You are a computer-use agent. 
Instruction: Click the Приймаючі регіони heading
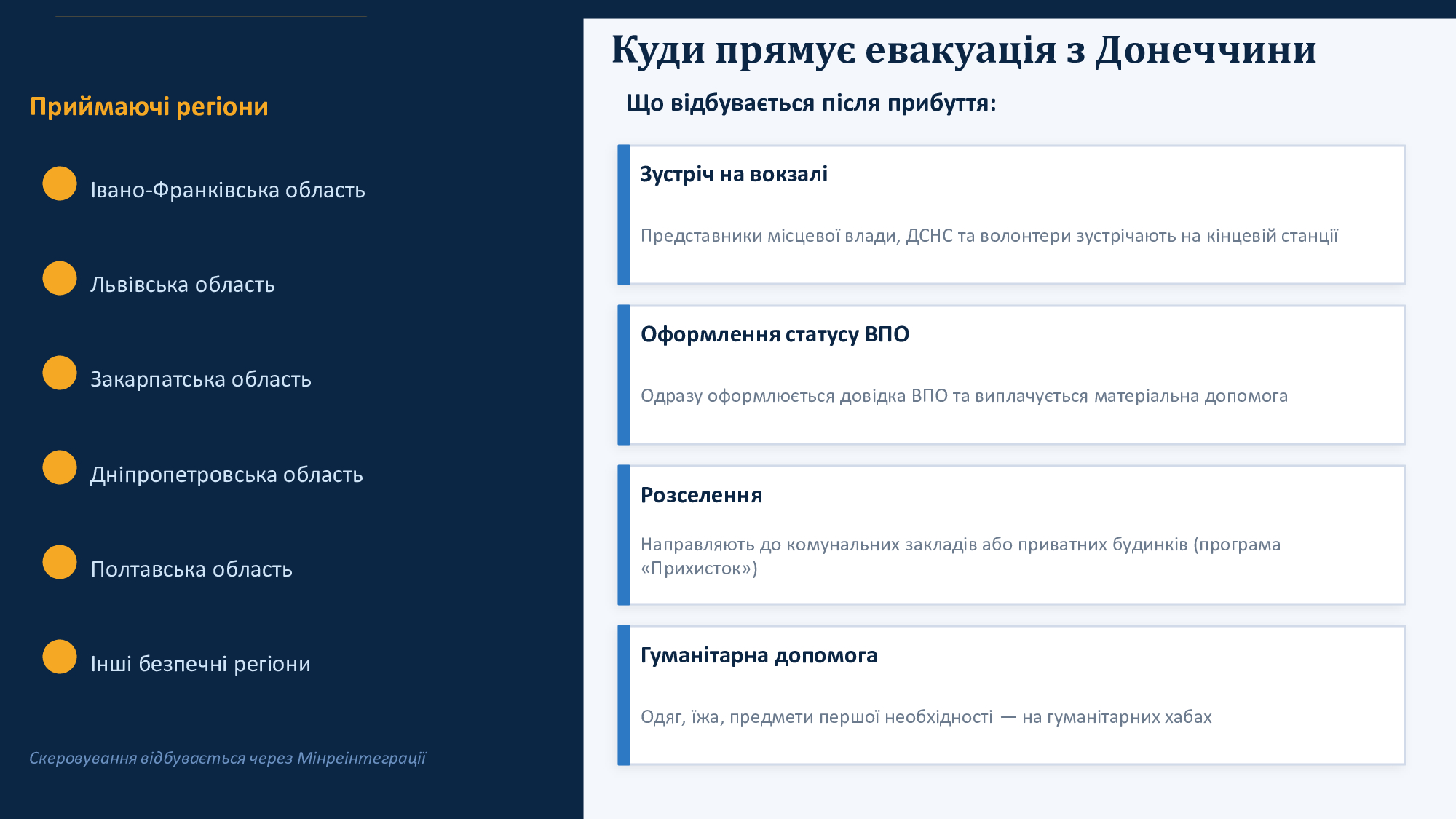pyautogui.click(x=149, y=106)
